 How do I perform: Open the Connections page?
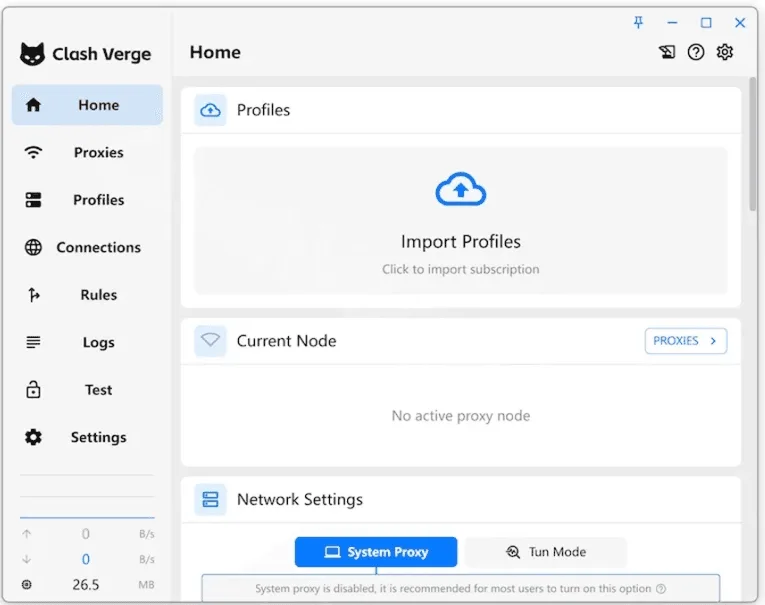coord(87,247)
